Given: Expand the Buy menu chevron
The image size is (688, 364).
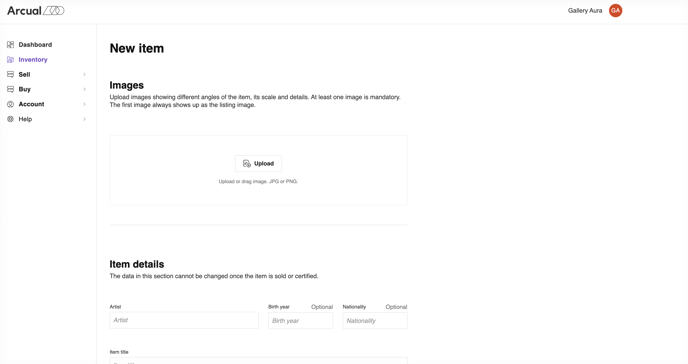Looking at the screenshot, I should pos(84,89).
